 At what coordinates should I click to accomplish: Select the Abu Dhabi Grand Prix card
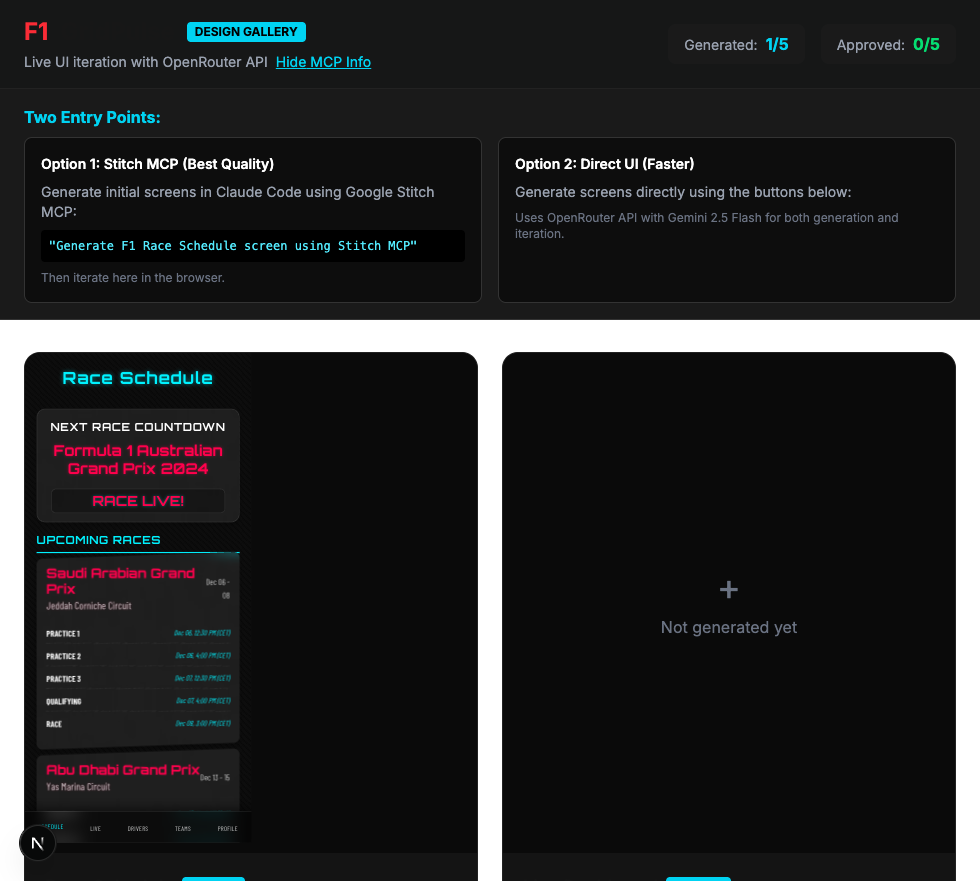pos(138,777)
